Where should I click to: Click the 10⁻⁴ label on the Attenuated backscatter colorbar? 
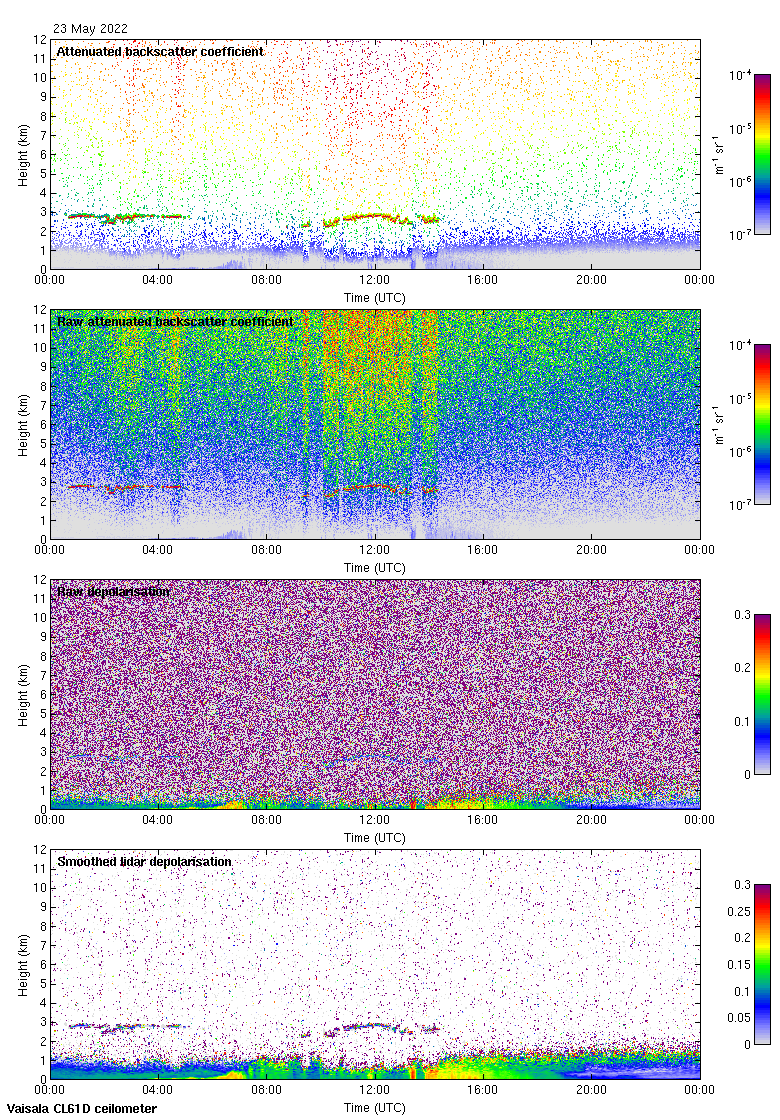739,75
